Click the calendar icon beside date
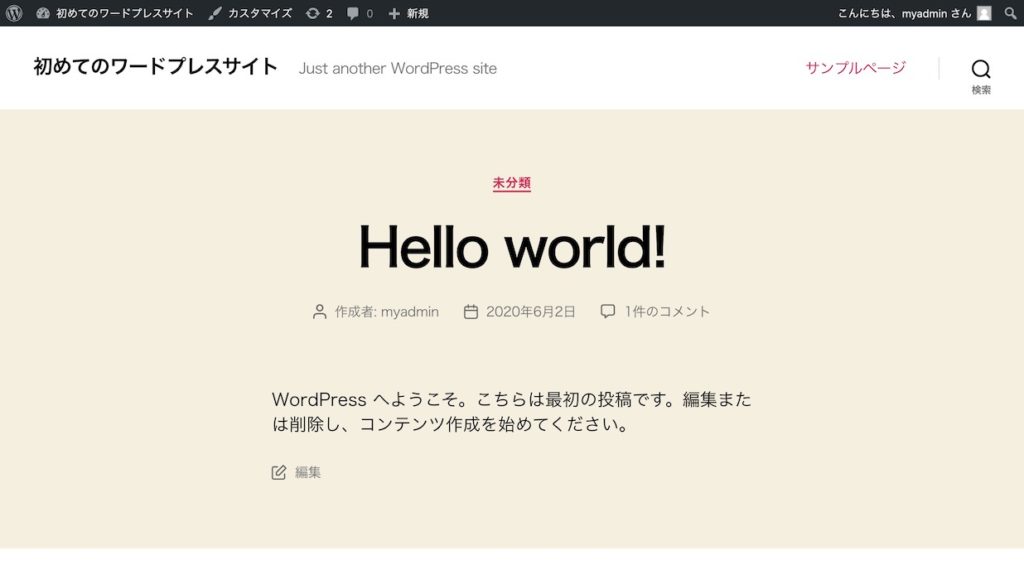This screenshot has width=1024, height=580. pyautogui.click(x=470, y=312)
